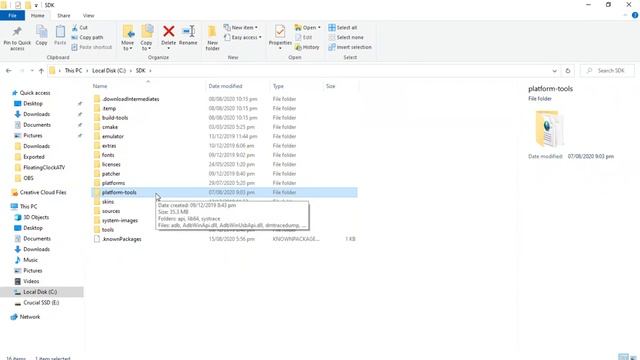Open FloatingClockATV in the navigation pane

44,167
